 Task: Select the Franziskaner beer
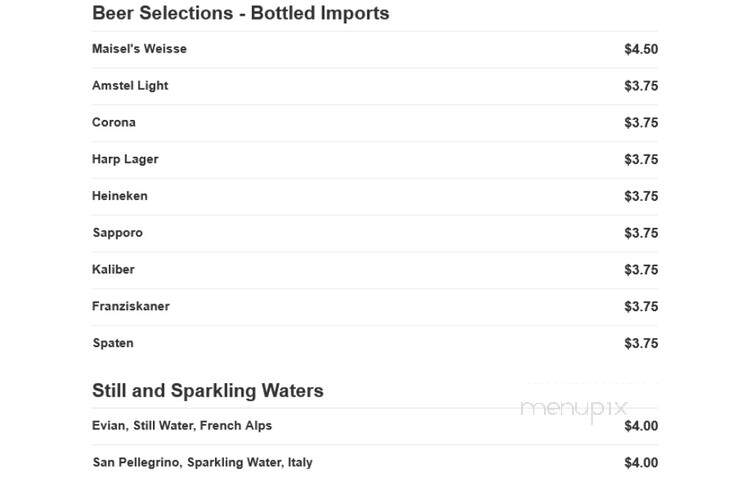131,307
